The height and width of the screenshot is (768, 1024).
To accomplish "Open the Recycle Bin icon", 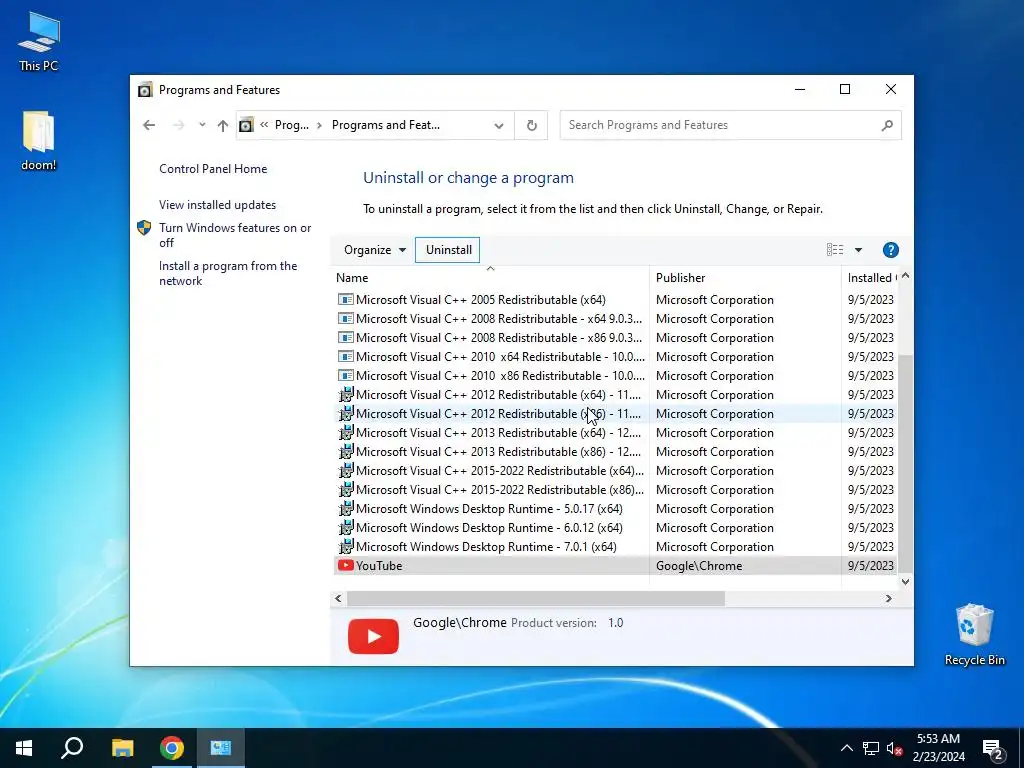I will click(x=974, y=634).
